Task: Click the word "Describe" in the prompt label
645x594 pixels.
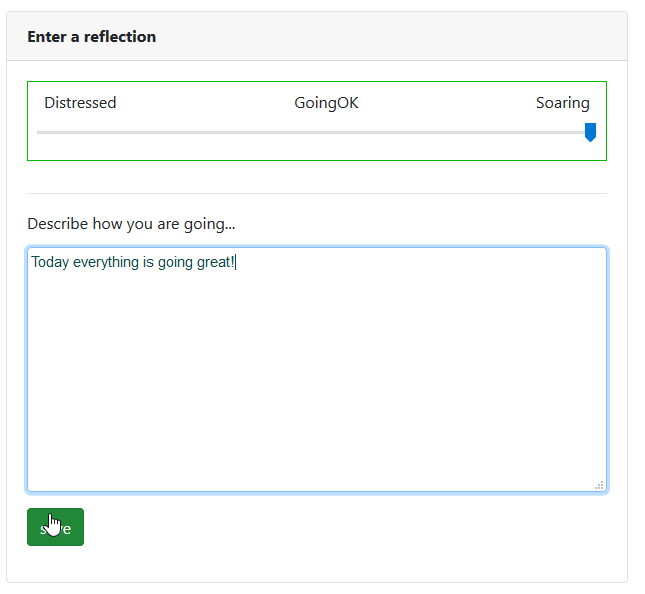Action: point(57,223)
